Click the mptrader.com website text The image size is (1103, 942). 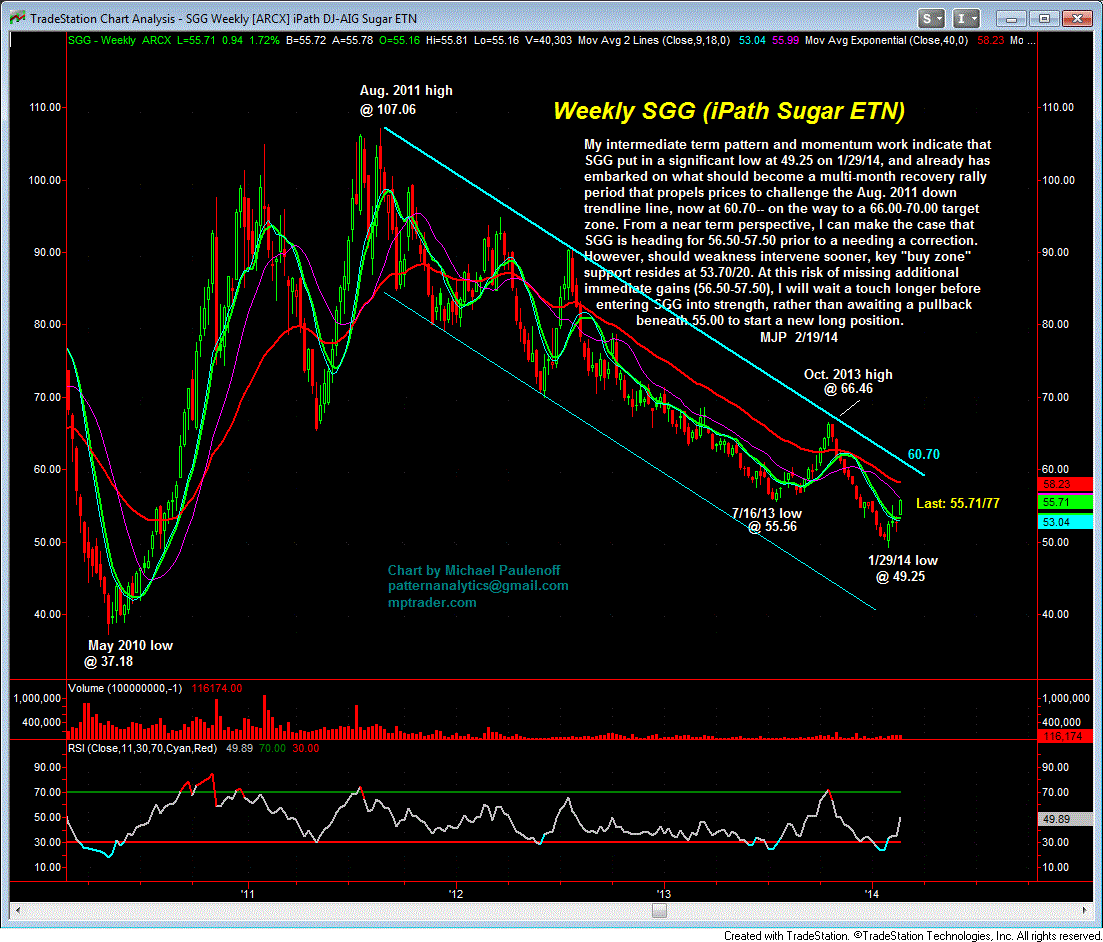(x=432, y=603)
